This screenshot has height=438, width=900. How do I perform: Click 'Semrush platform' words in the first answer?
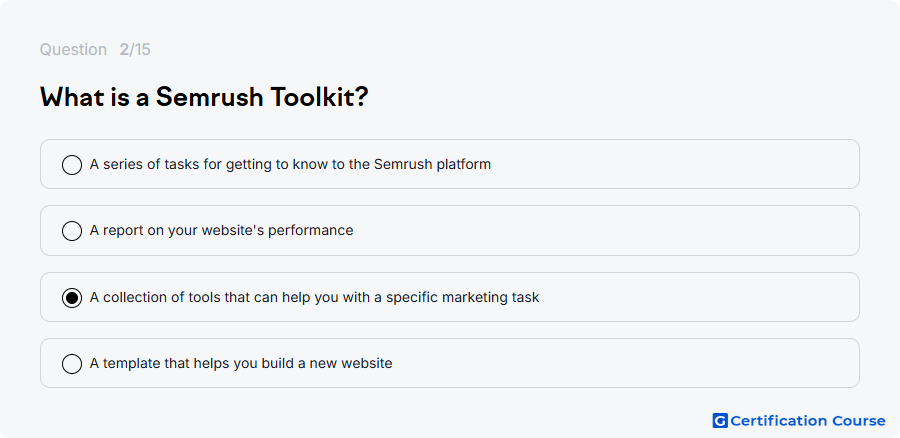click(x=432, y=164)
